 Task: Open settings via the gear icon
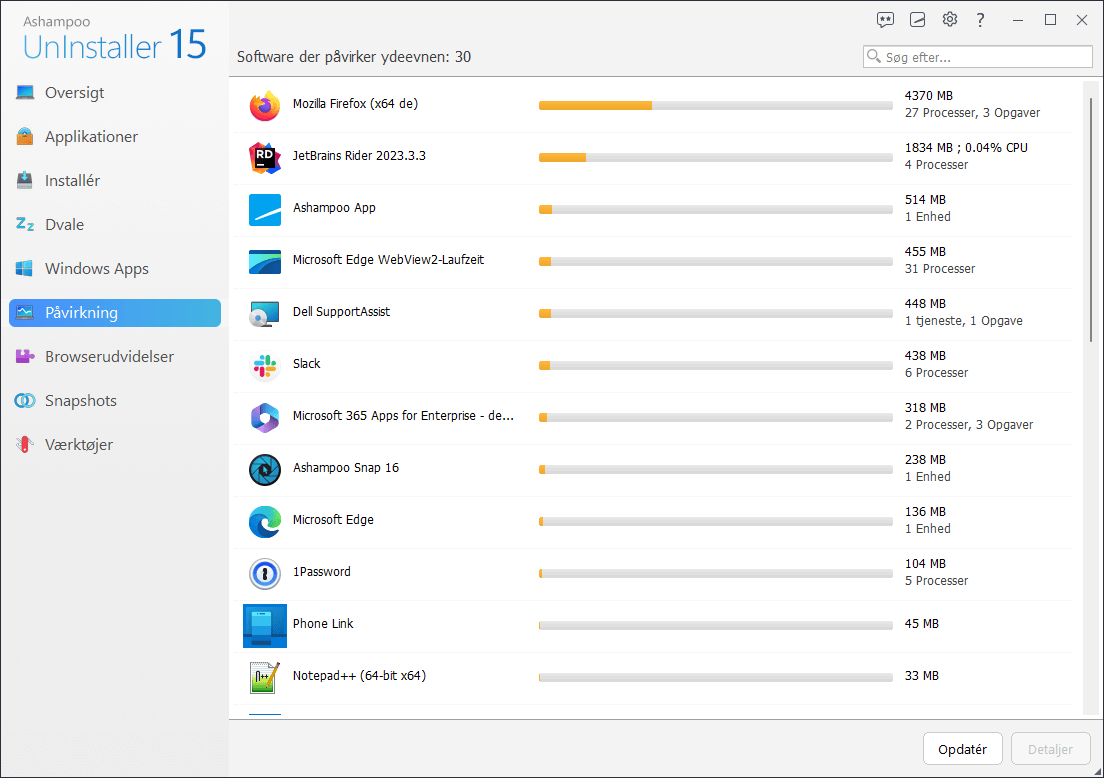click(950, 19)
